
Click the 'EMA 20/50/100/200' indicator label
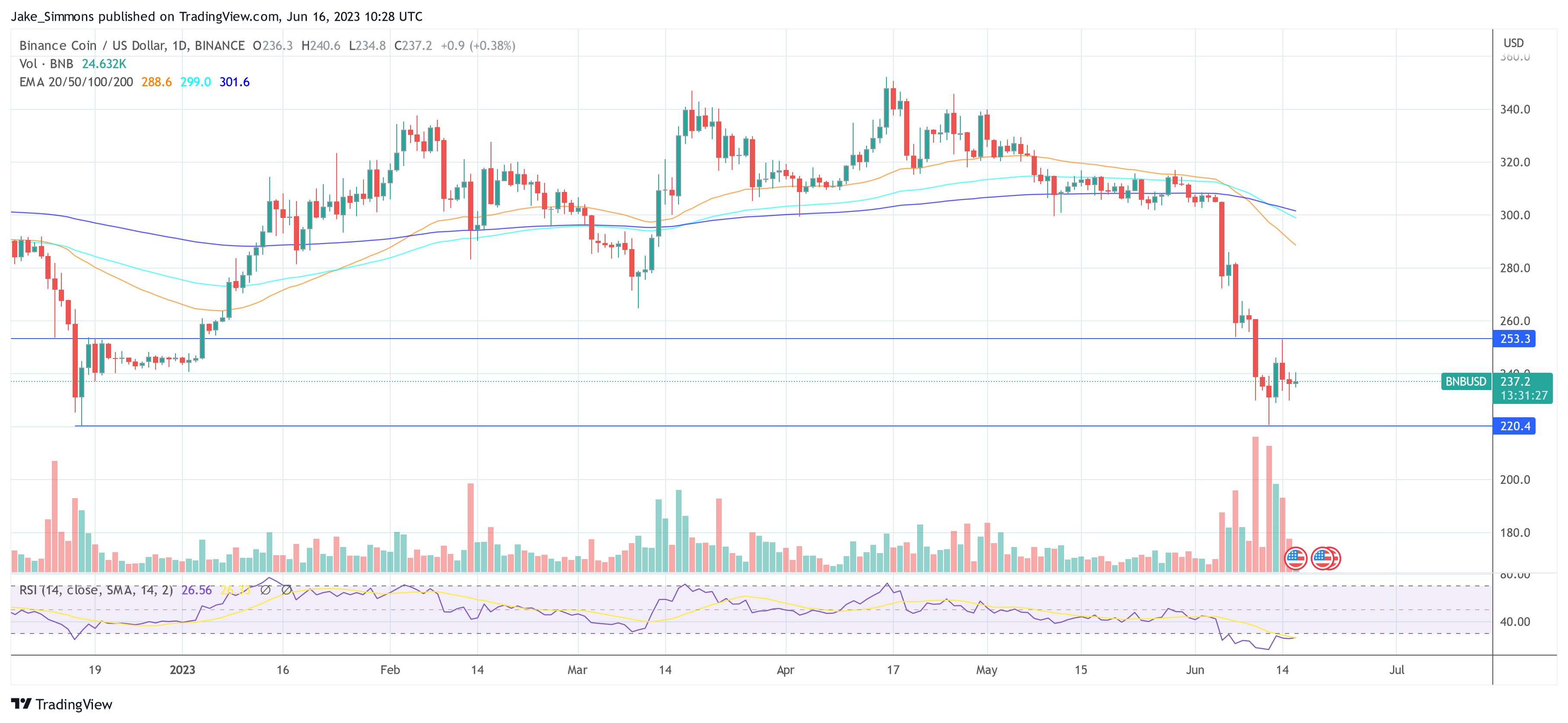click(76, 82)
